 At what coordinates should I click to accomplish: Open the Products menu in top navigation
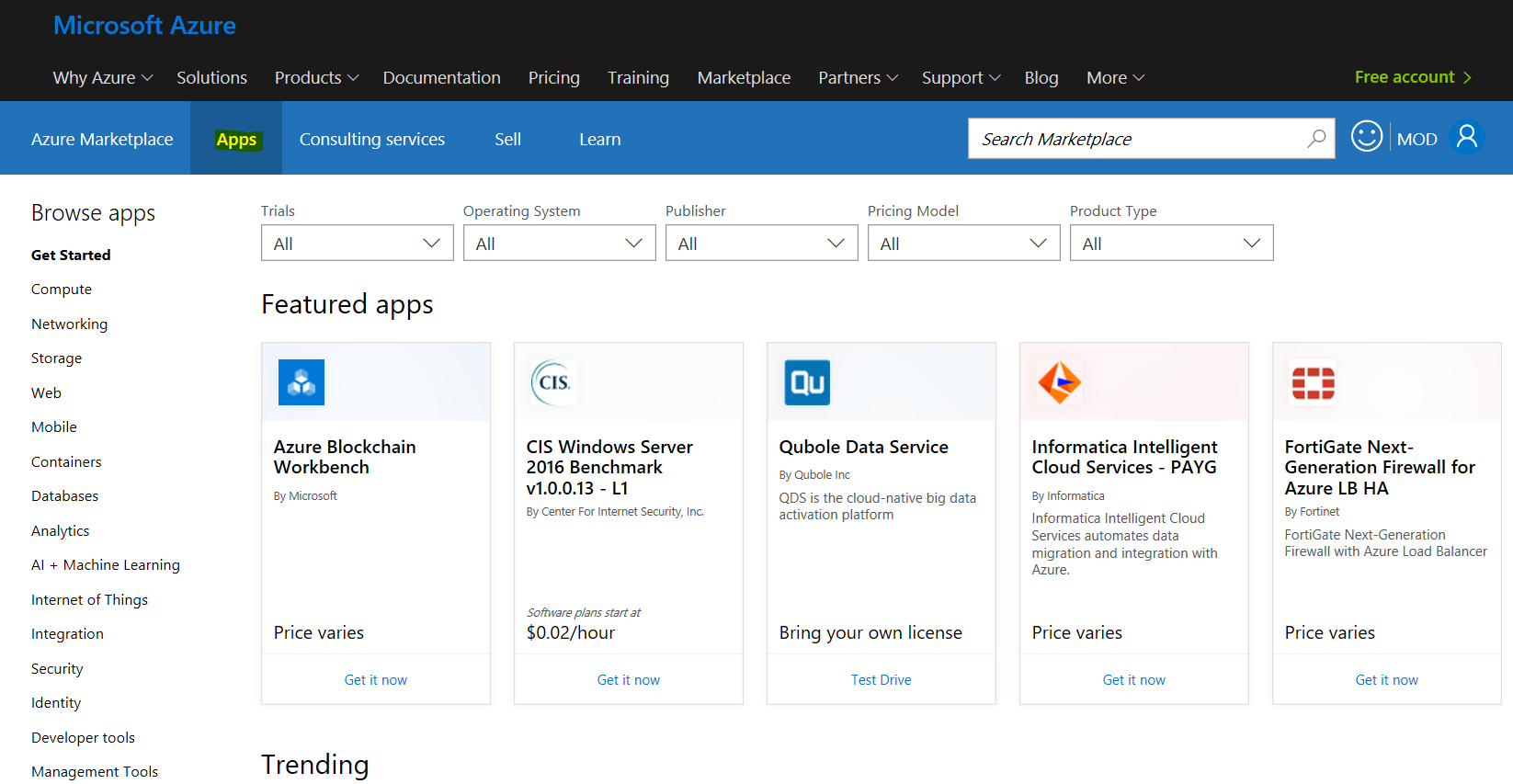(x=316, y=78)
